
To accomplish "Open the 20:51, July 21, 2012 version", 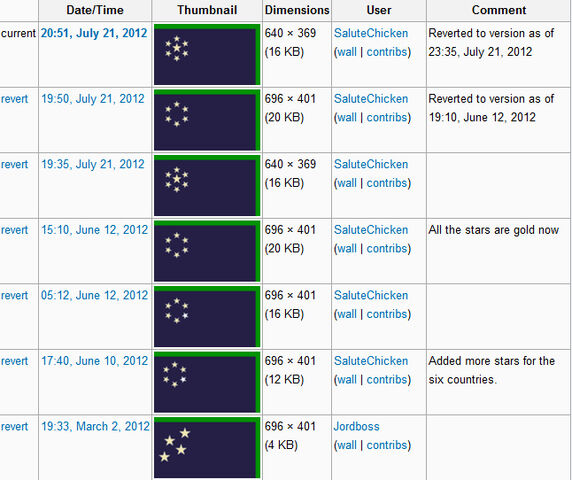I will point(94,33).
